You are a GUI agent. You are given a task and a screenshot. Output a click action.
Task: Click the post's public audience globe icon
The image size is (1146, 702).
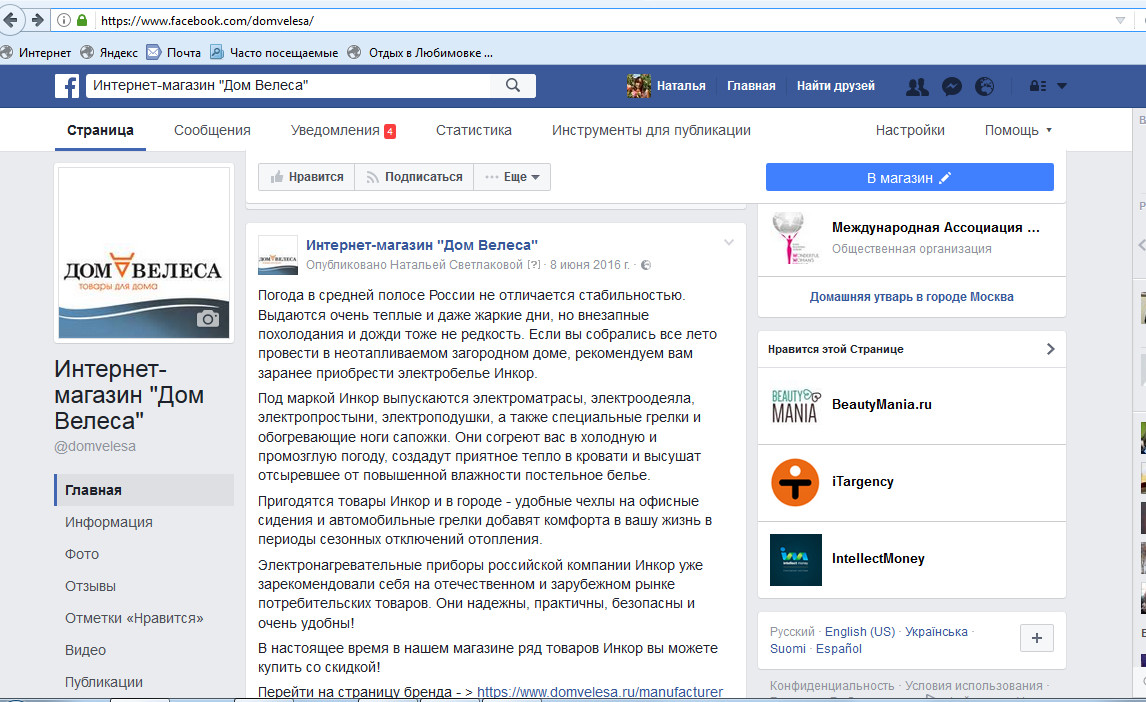[645, 265]
